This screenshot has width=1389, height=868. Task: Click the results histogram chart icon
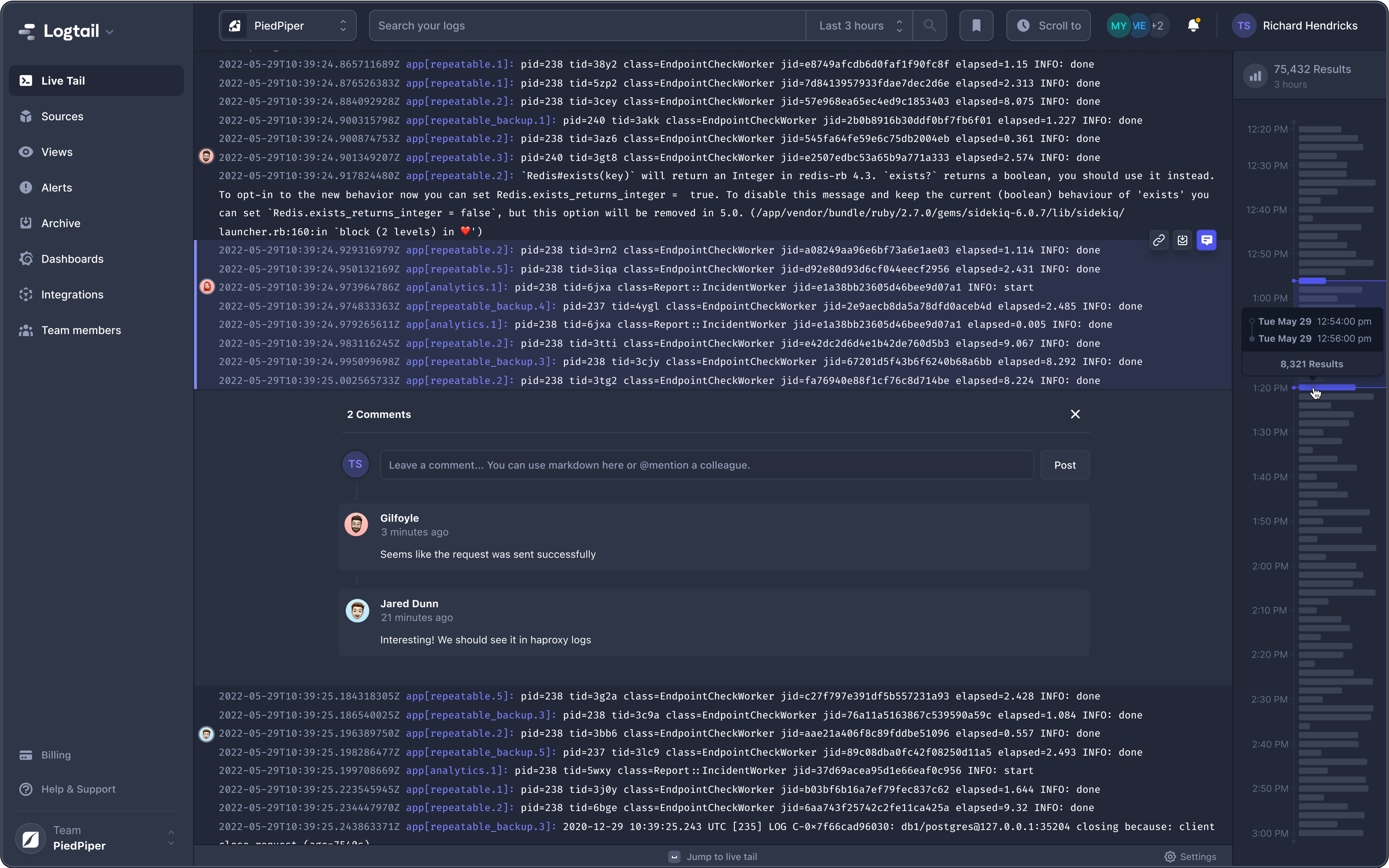pyautogui.click(x=1255, y=76)
